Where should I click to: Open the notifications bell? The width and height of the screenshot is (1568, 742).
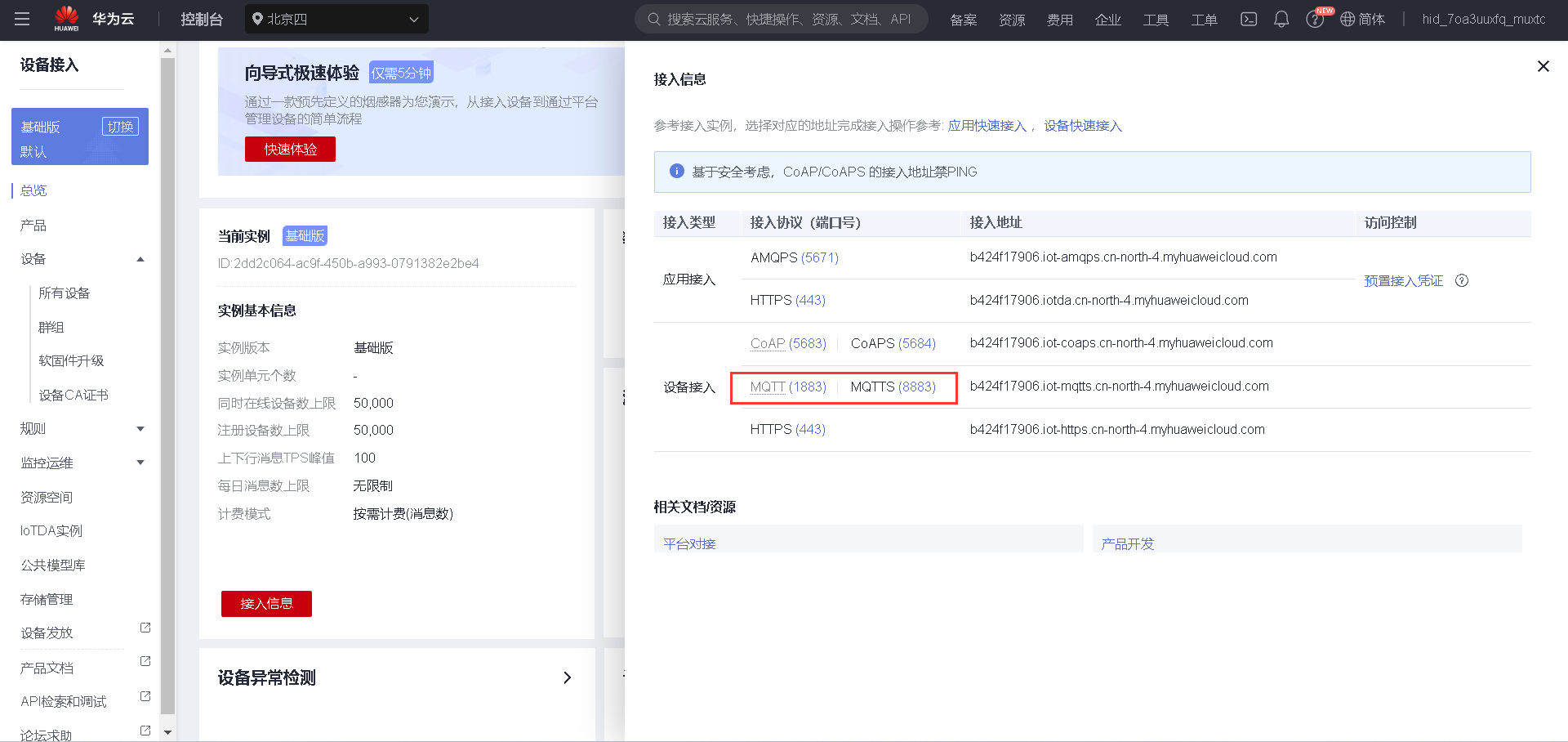1281,19
